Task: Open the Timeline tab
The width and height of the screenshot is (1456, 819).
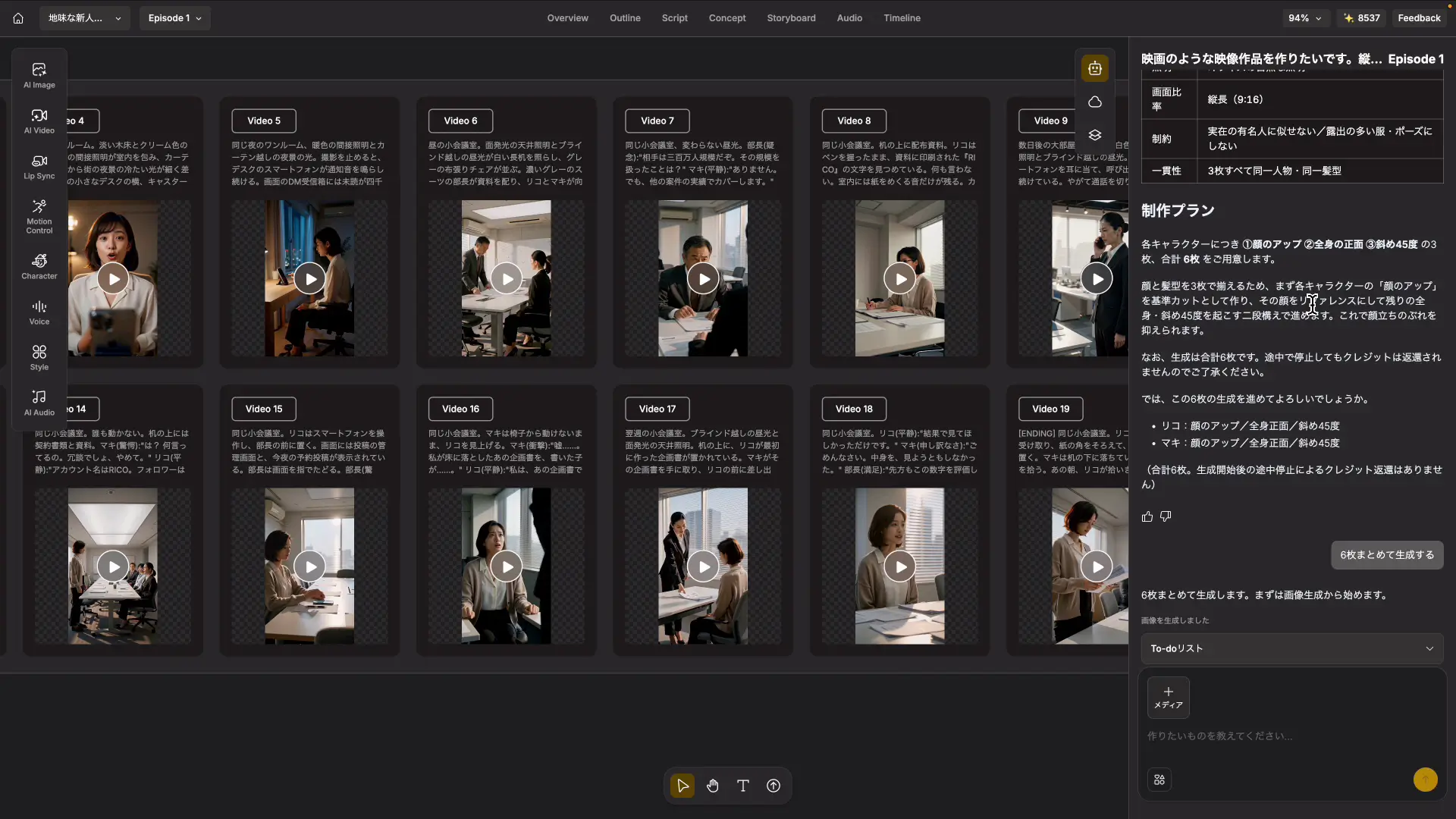Action: (x=902, y=18)
